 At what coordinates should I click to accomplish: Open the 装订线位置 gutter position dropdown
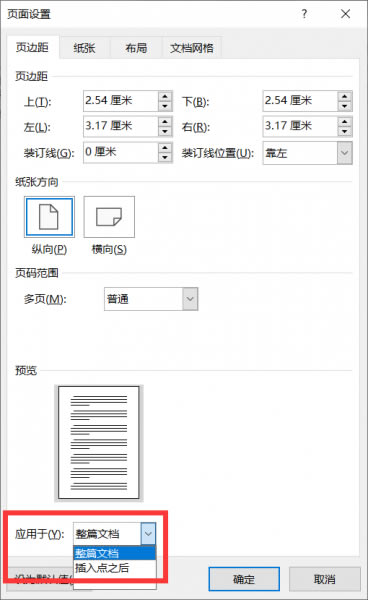(345, 153)
